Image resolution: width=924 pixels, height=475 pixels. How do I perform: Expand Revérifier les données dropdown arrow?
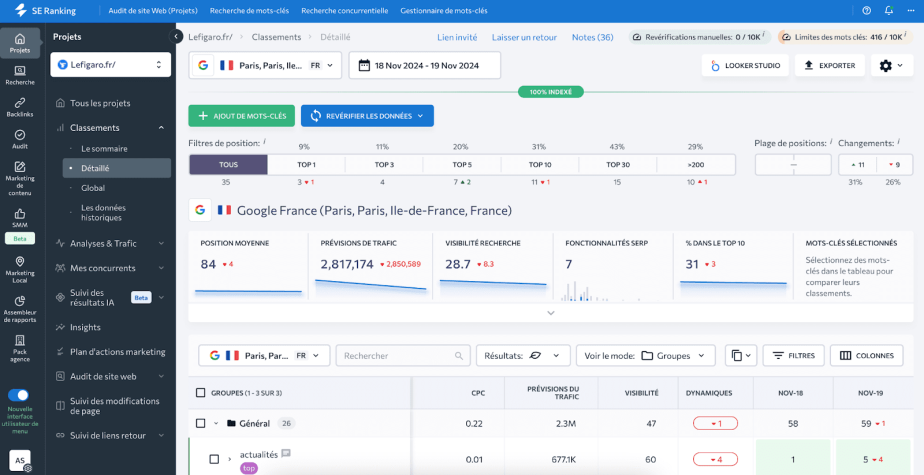(421, 116)
